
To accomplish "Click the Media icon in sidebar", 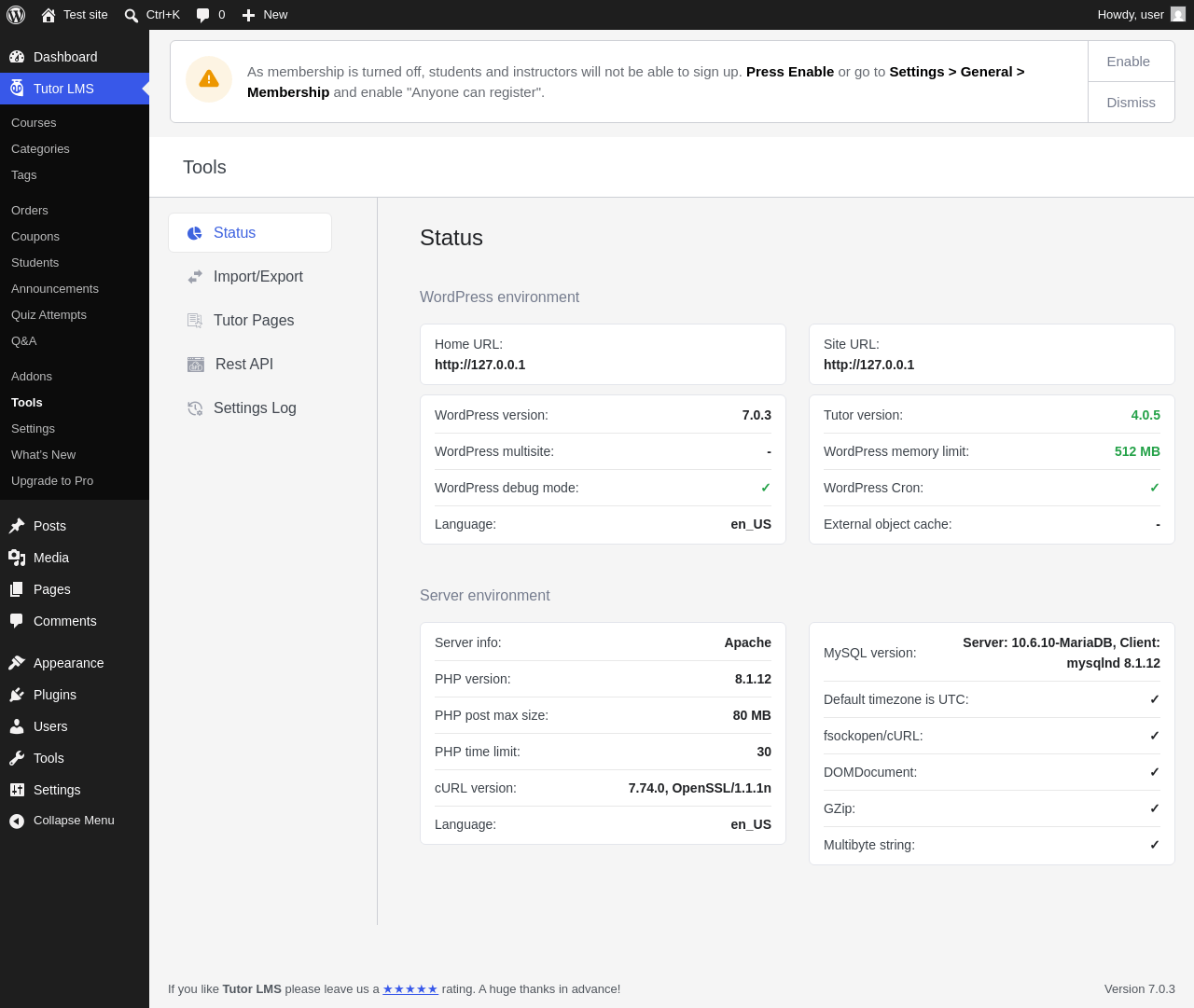I will pyautogui.click(x=17, y=558).
